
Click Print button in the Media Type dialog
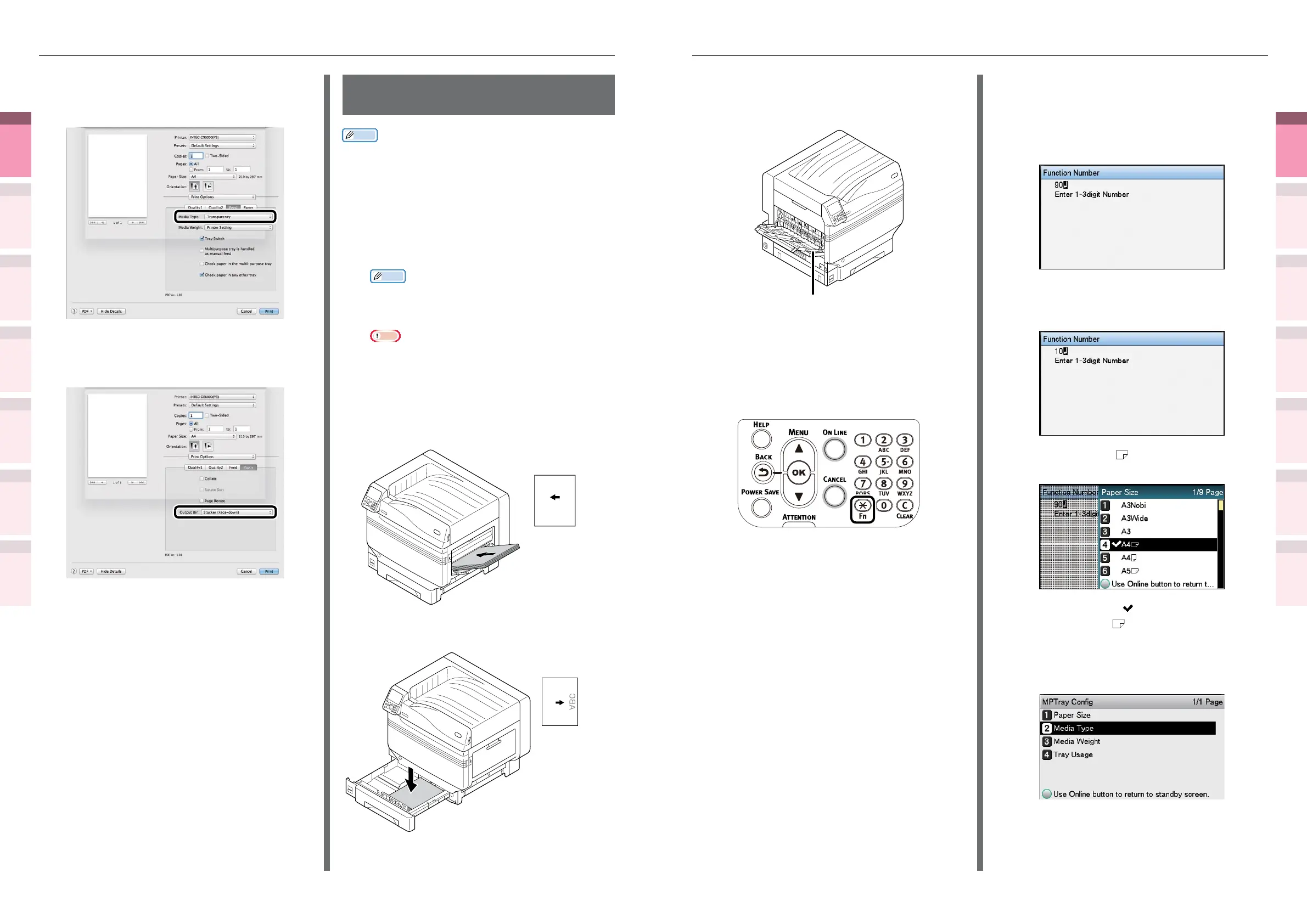[268, 311]
